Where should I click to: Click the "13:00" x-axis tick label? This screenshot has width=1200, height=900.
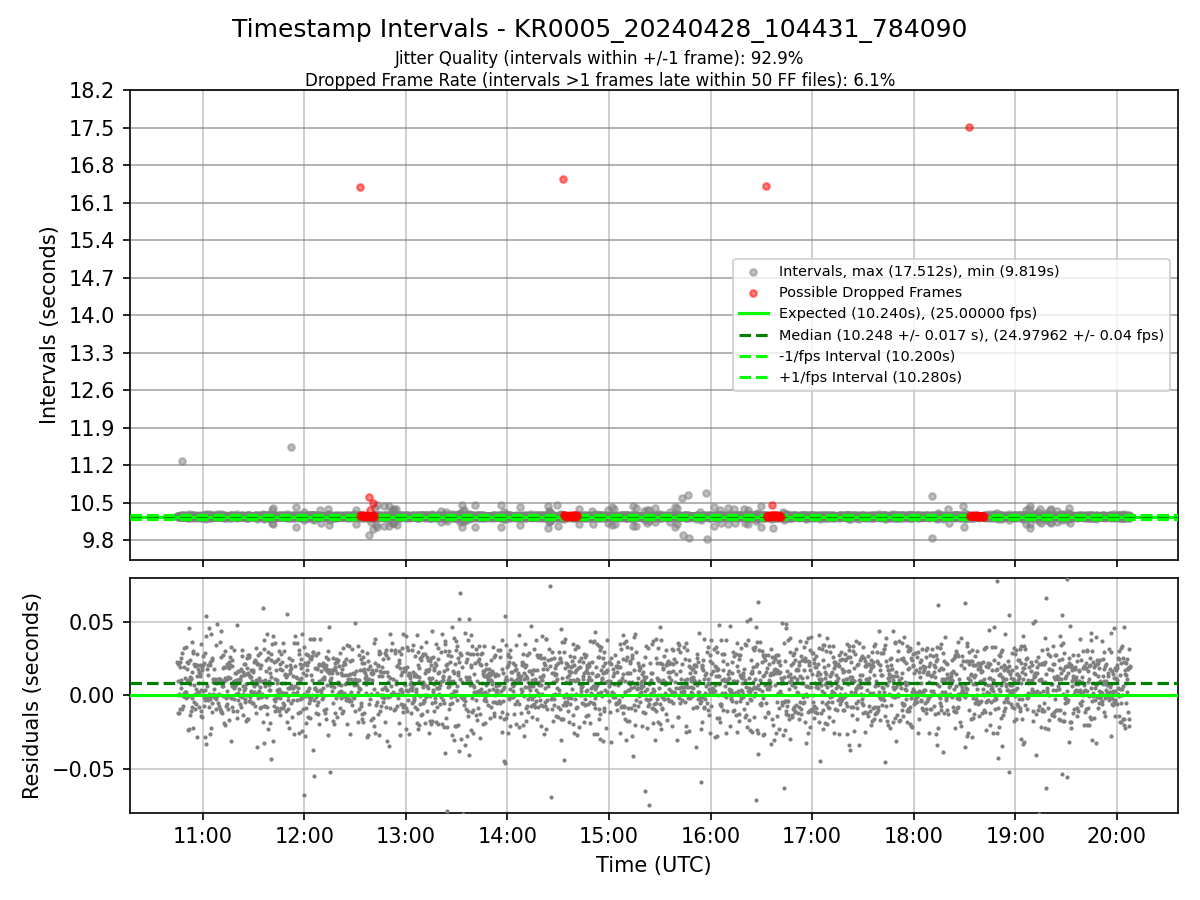(x=406, y=835)
